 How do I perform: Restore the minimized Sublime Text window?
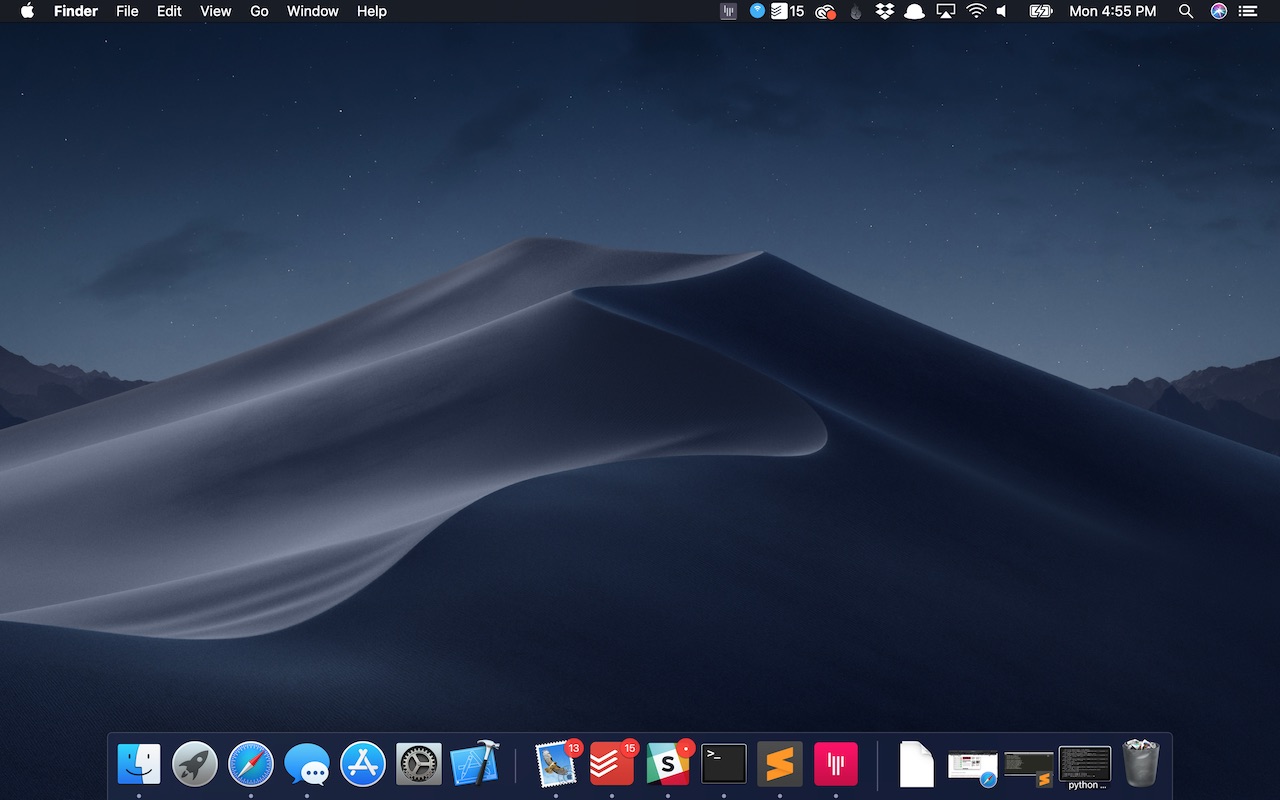1029,768
